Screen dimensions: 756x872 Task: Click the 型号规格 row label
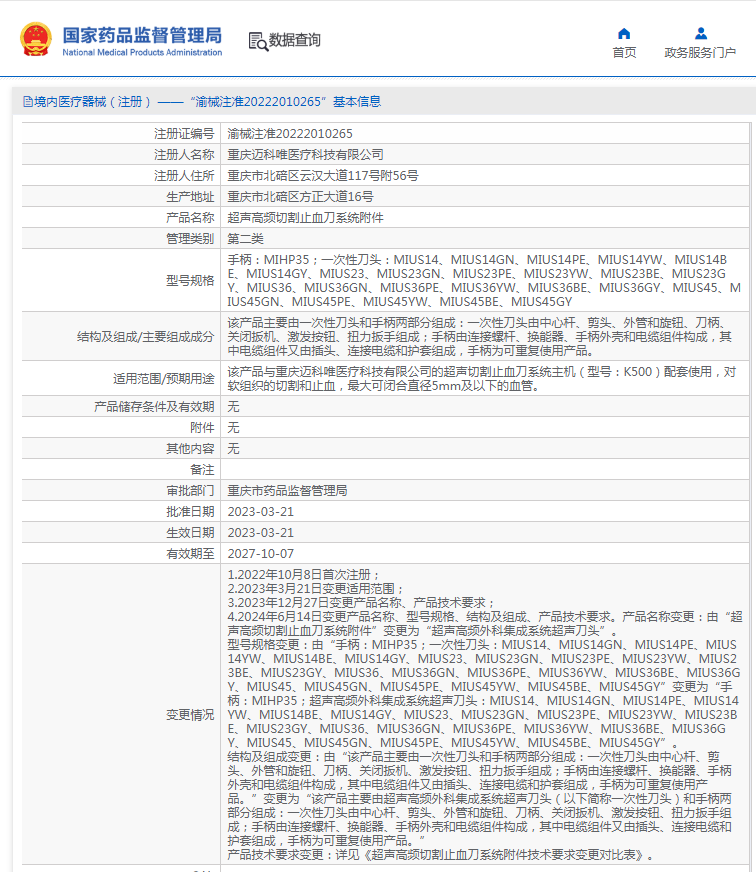(x=190, y=281)
